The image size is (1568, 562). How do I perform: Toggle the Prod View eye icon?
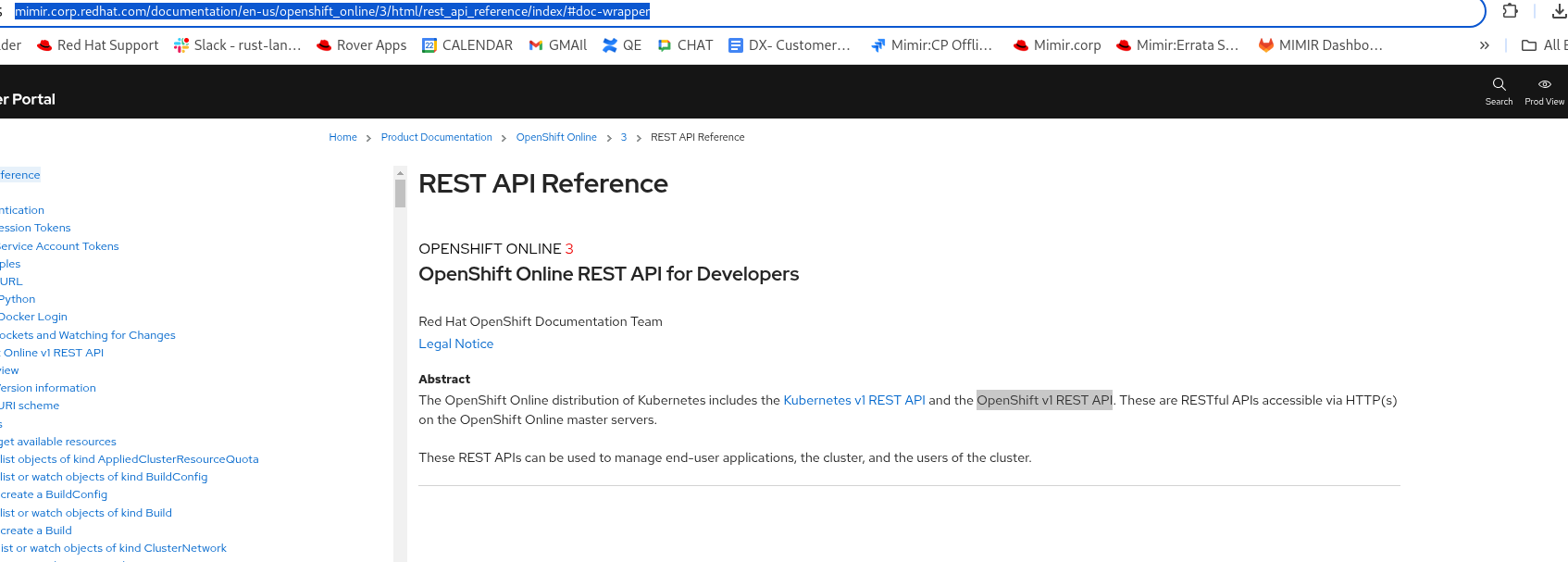tap(1544, 84)
